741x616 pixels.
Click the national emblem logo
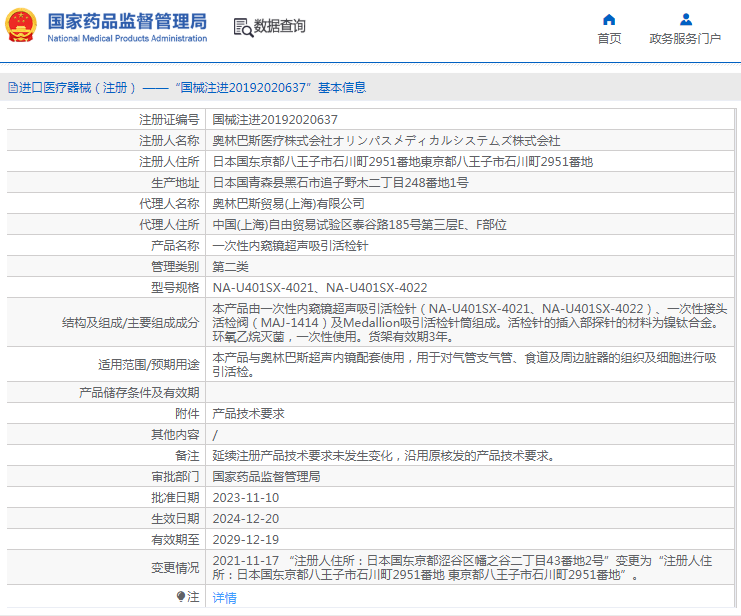click(x=21, y=26)
